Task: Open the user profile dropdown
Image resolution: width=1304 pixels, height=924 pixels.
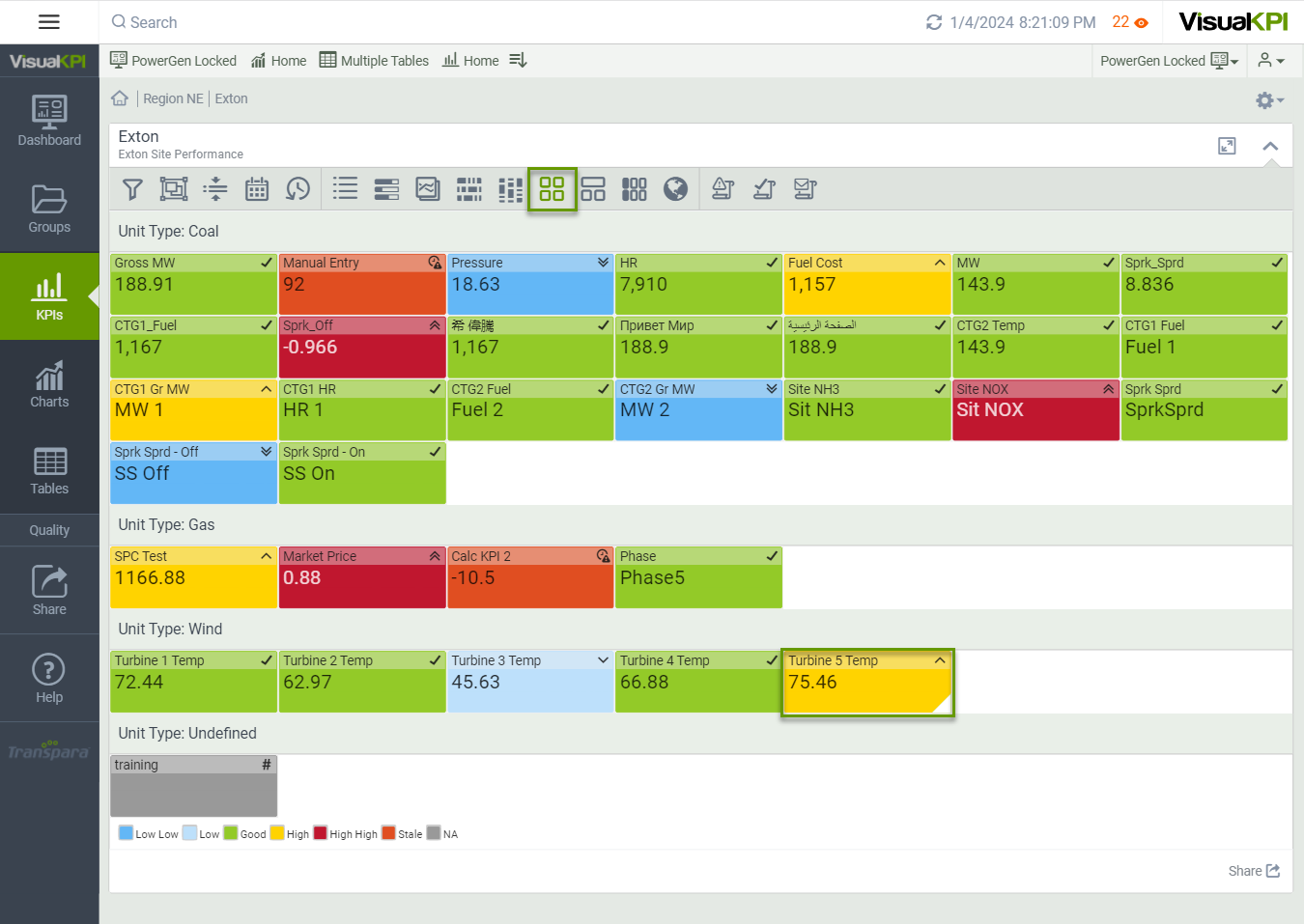Action: [x=1271, y=61]
